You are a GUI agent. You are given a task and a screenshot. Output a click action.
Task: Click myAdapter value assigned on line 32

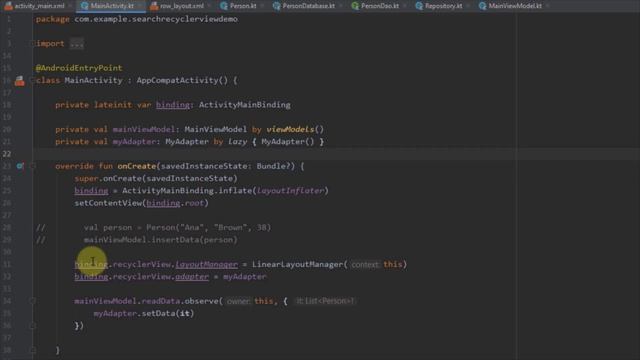[244, 276]
